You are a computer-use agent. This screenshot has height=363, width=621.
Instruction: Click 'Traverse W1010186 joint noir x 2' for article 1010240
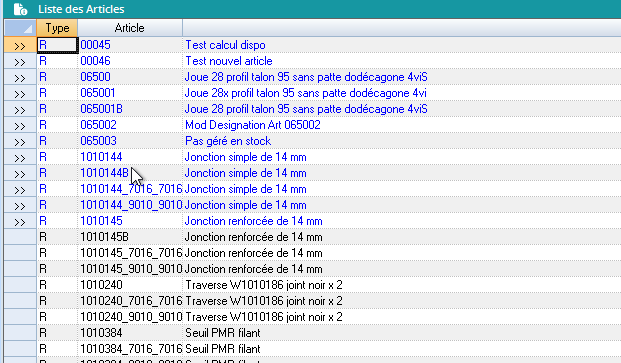(264, 285)
